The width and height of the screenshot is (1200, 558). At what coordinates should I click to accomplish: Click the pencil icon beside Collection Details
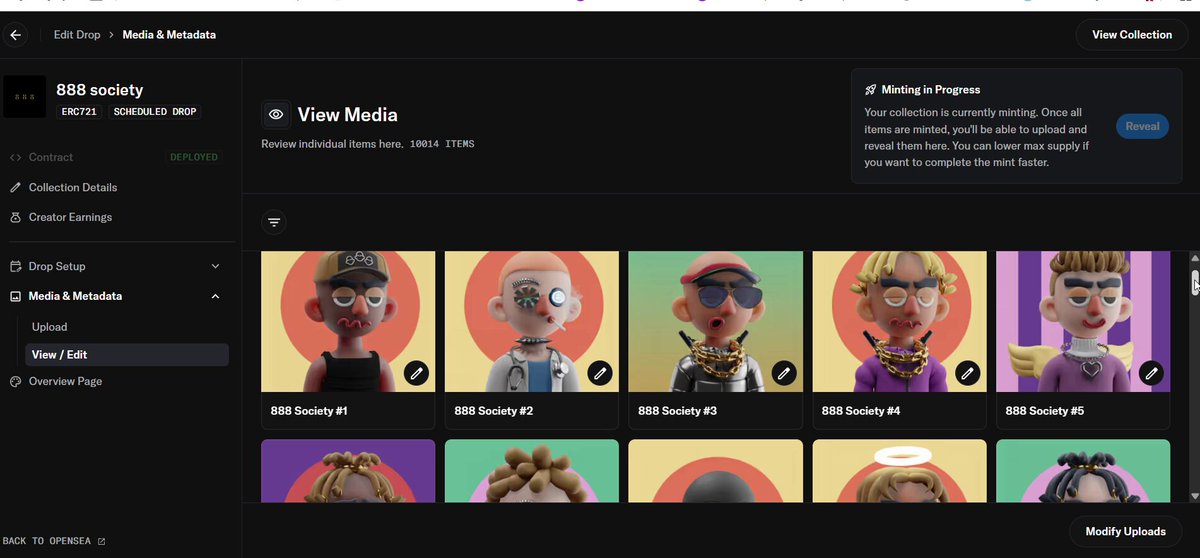pos(15,187)
